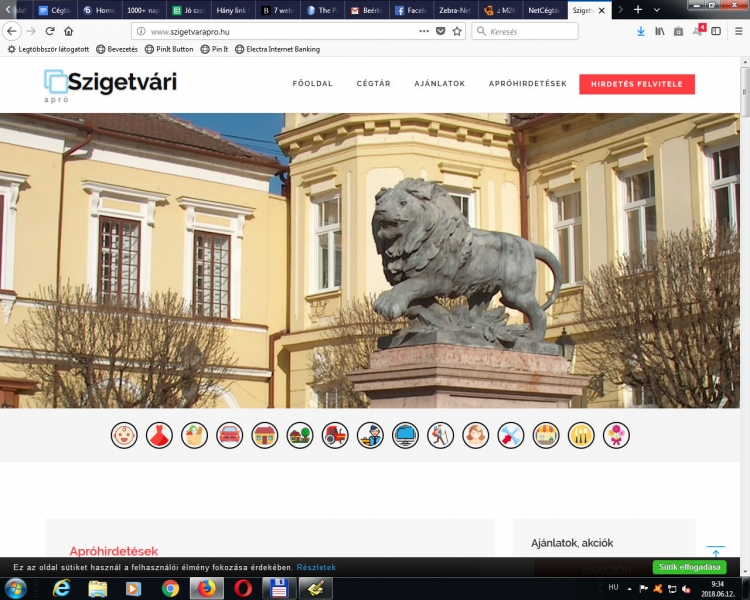Image resolution: width=750 pixels, height=600 pixels.
Task: Launch Opera from the taskbar
Action: click(243, 589)
